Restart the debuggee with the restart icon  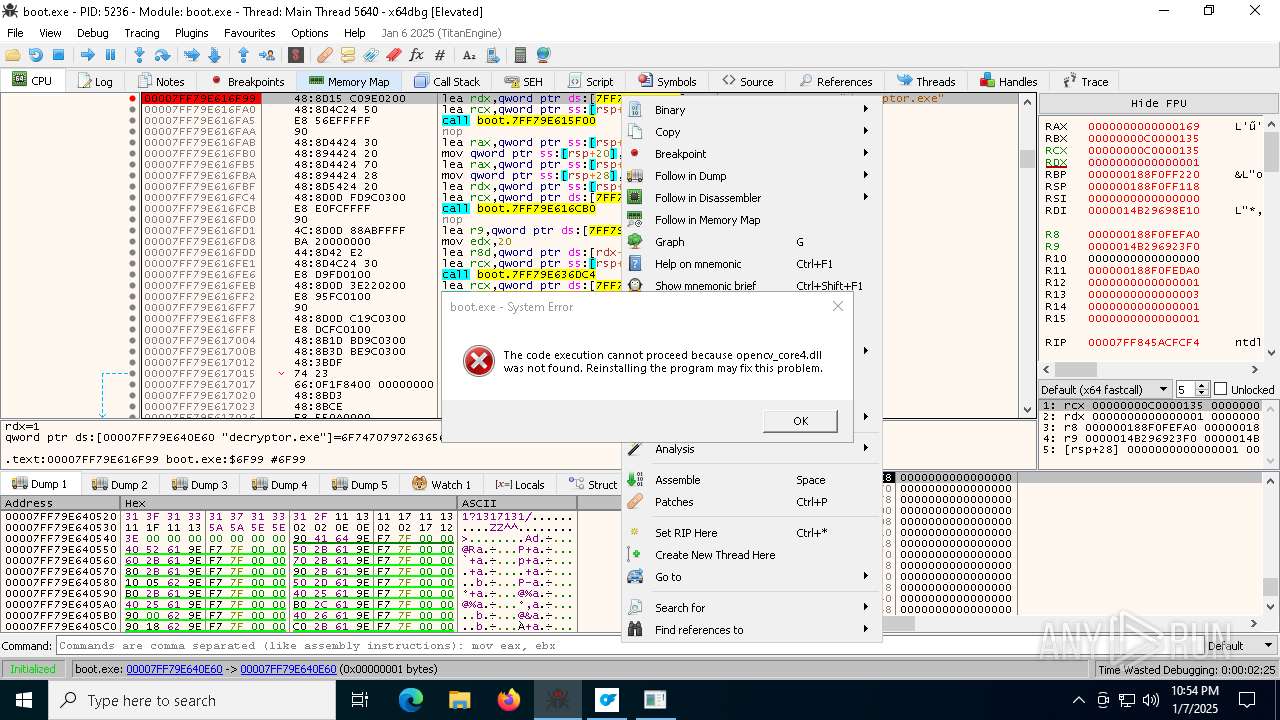point(35,55)
